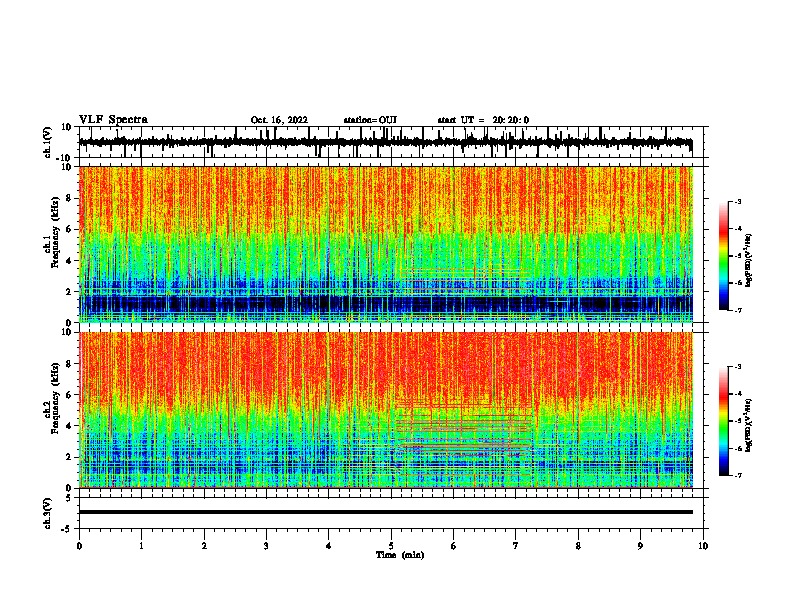Click the "ch.1(V)" waveform axis label
This screenshot has width=792, height=612.
click(48, 142)
